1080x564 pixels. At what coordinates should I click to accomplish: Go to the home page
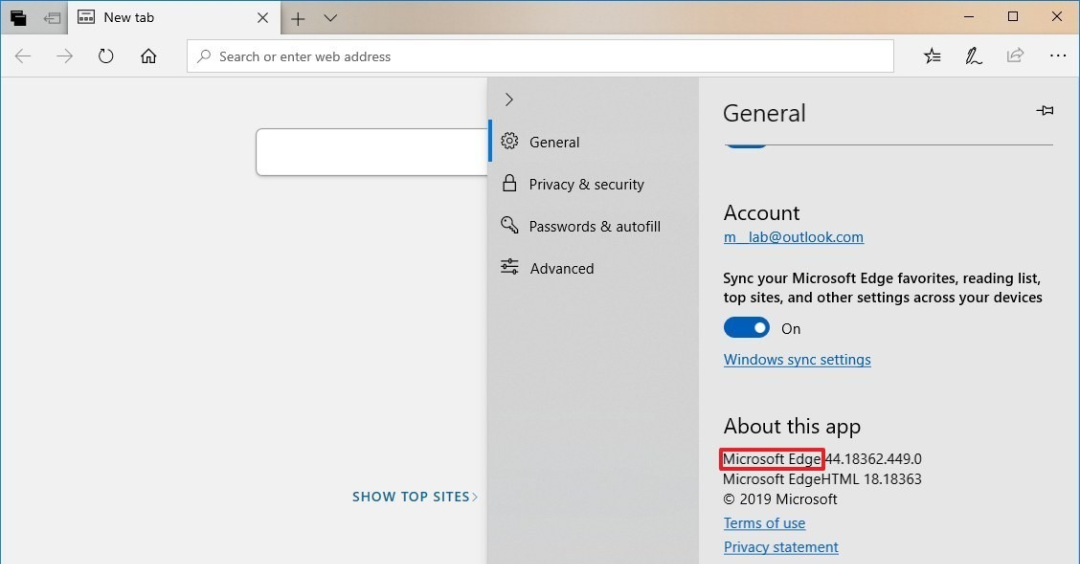[x=148, y=56]
